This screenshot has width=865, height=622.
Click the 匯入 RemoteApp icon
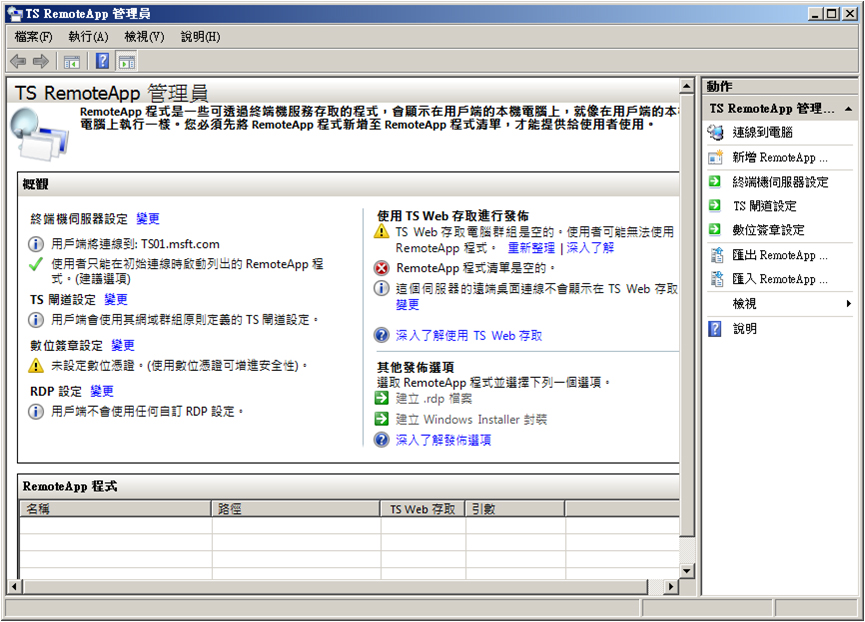point(717,279)
